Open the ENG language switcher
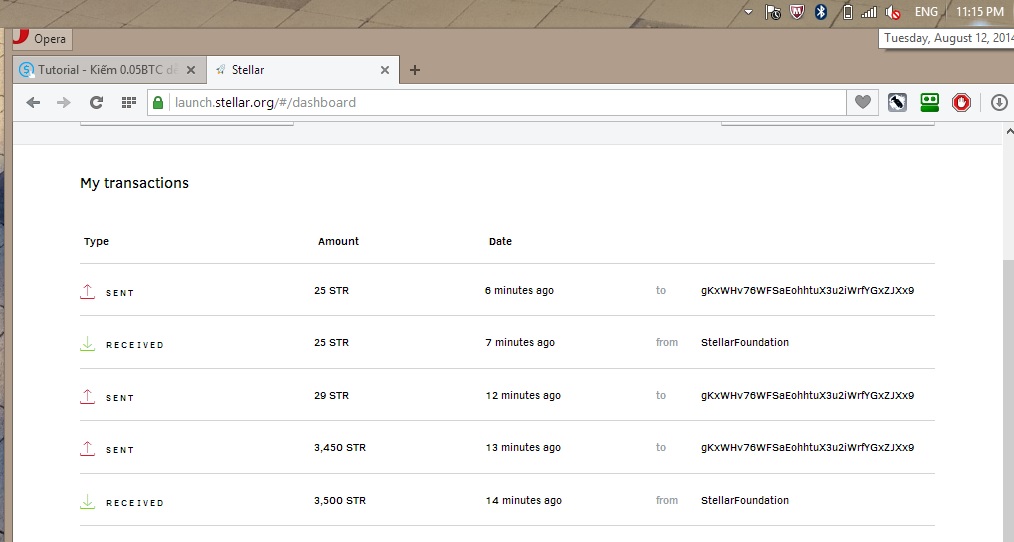 pos(926,12)
